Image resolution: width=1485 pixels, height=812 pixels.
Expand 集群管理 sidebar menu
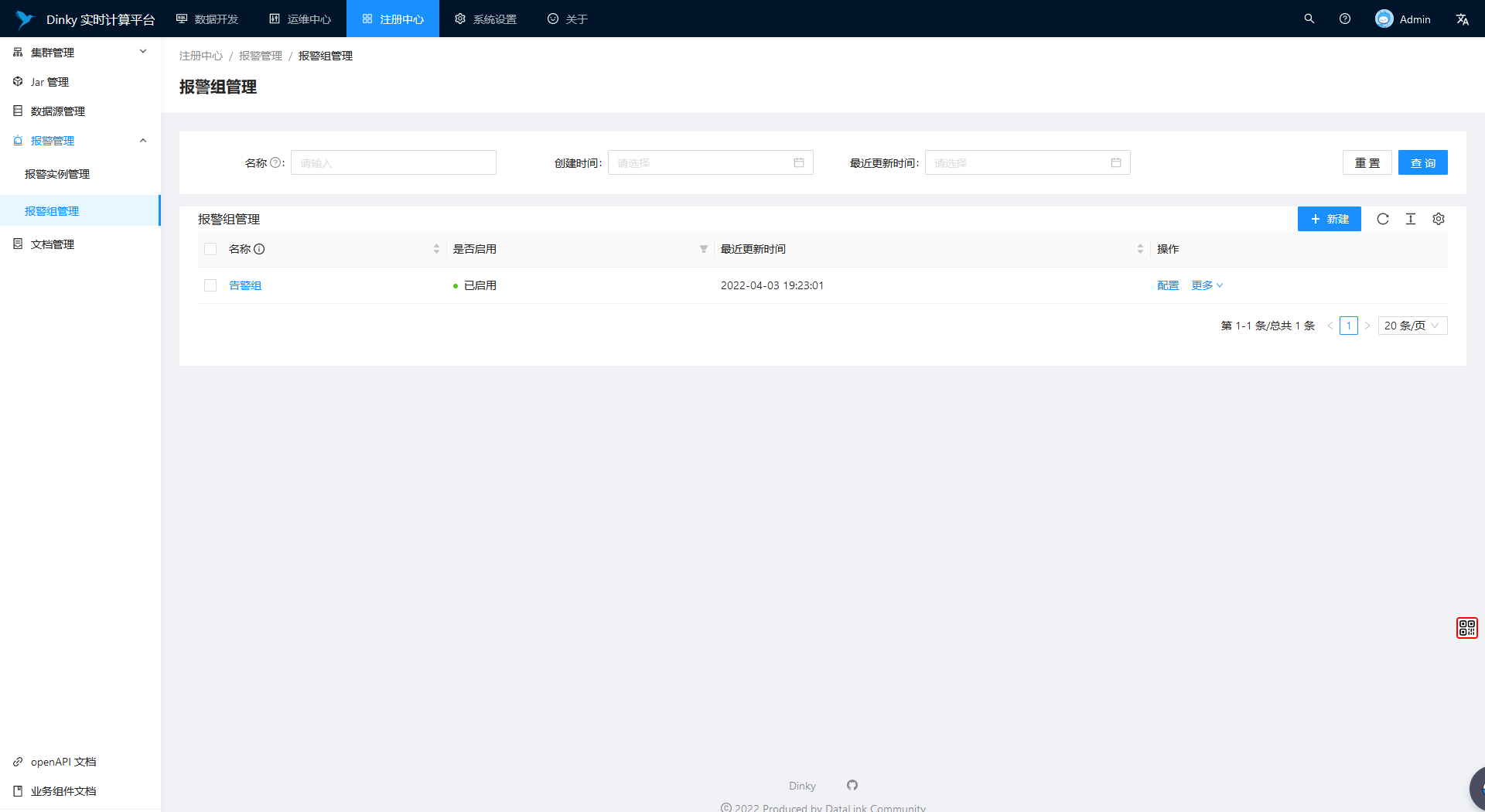80,52
